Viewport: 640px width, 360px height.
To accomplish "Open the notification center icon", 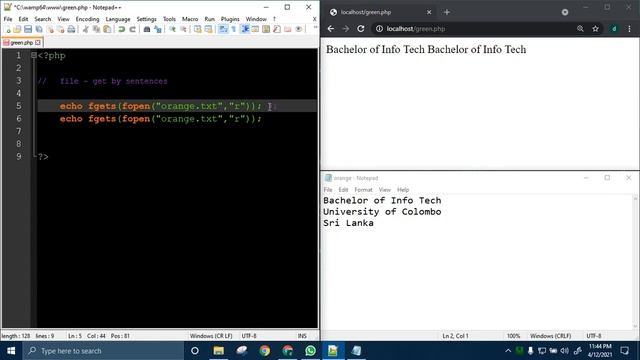I will click(624, 351).
